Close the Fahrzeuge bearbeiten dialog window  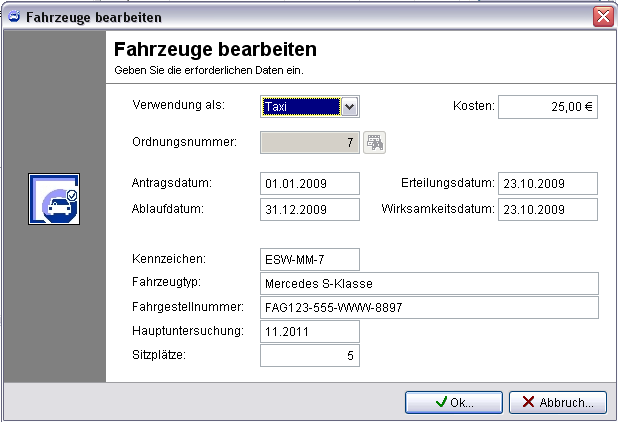603,17
